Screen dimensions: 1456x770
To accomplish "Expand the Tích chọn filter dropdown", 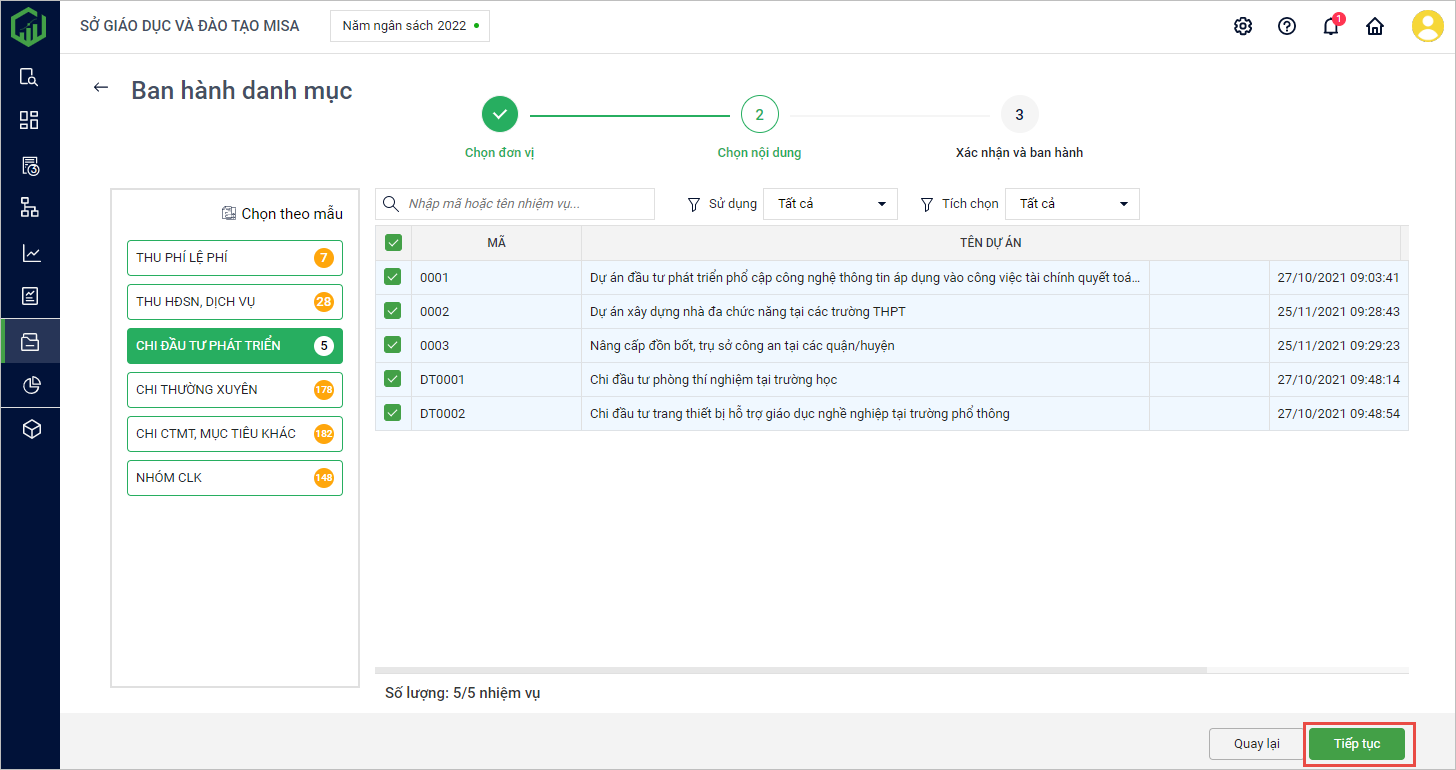I will click(x=1072, y=204).
